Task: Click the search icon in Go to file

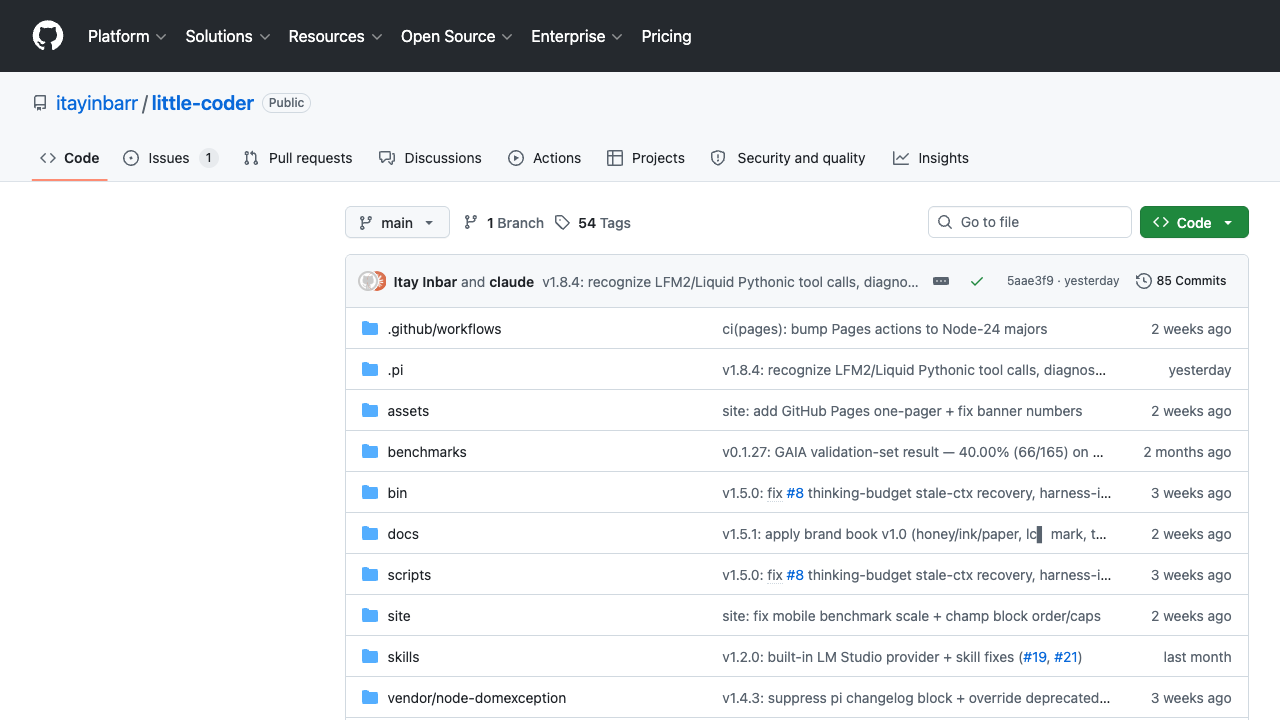Action: coord(945,222)
